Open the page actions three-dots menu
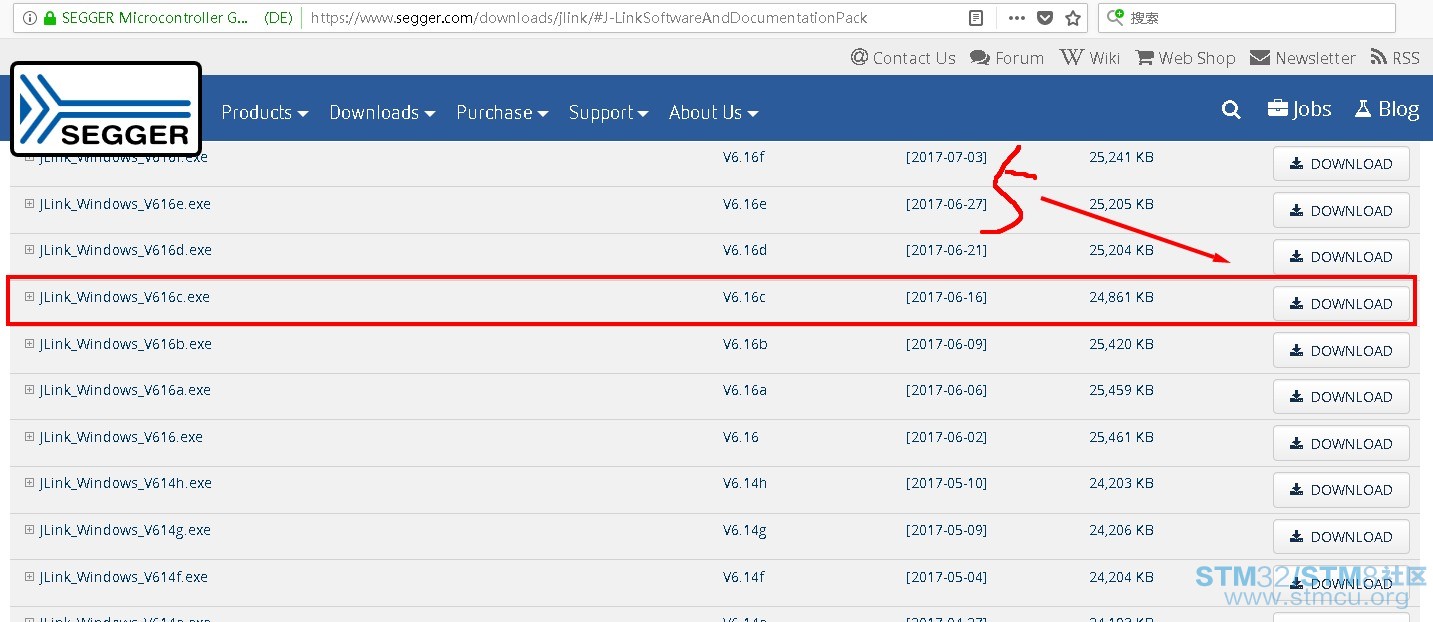Screen dimensions: 1433x622 coord(1016,18)
